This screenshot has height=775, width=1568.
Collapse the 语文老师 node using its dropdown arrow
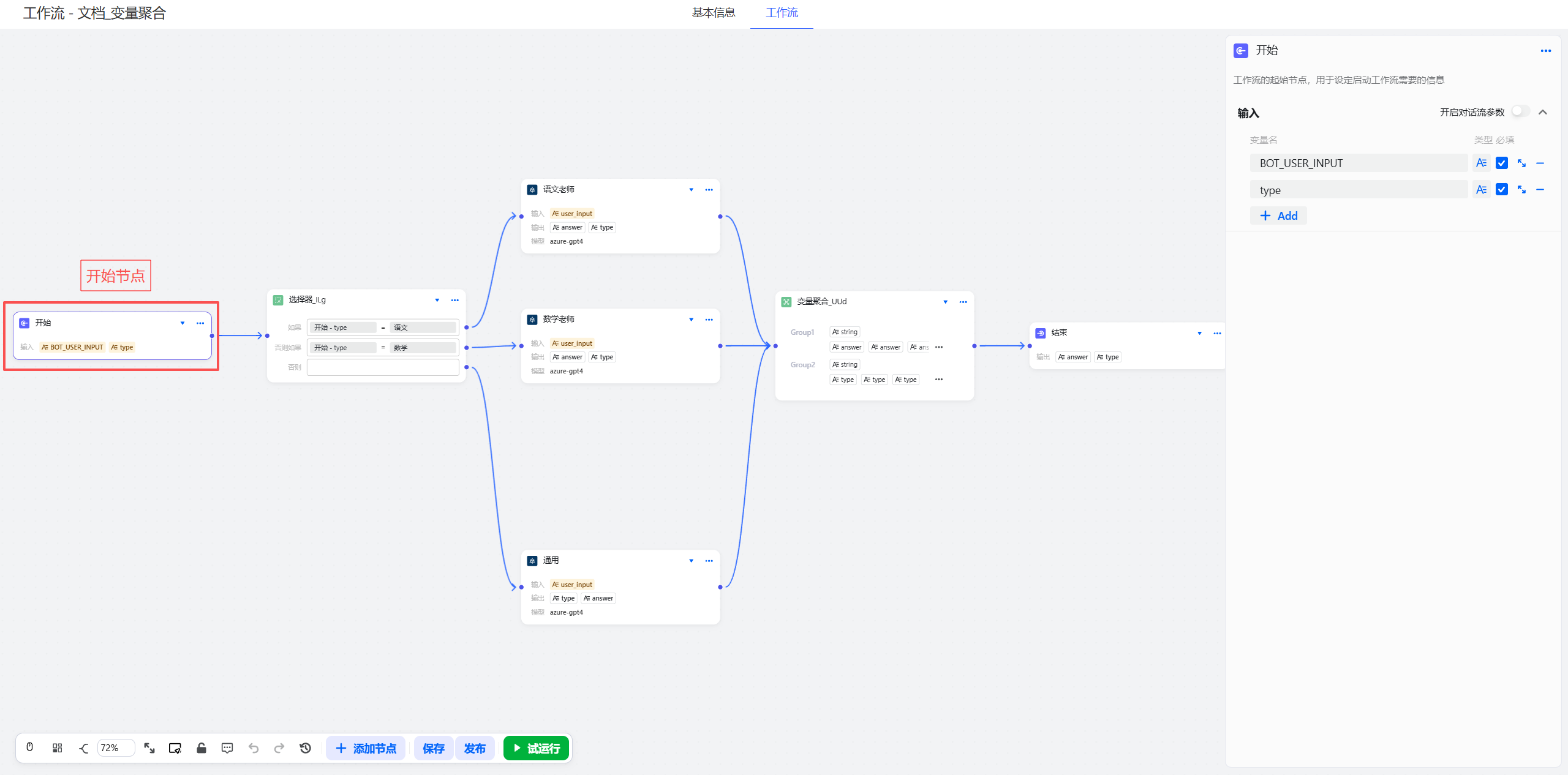(x=692, y=190)
